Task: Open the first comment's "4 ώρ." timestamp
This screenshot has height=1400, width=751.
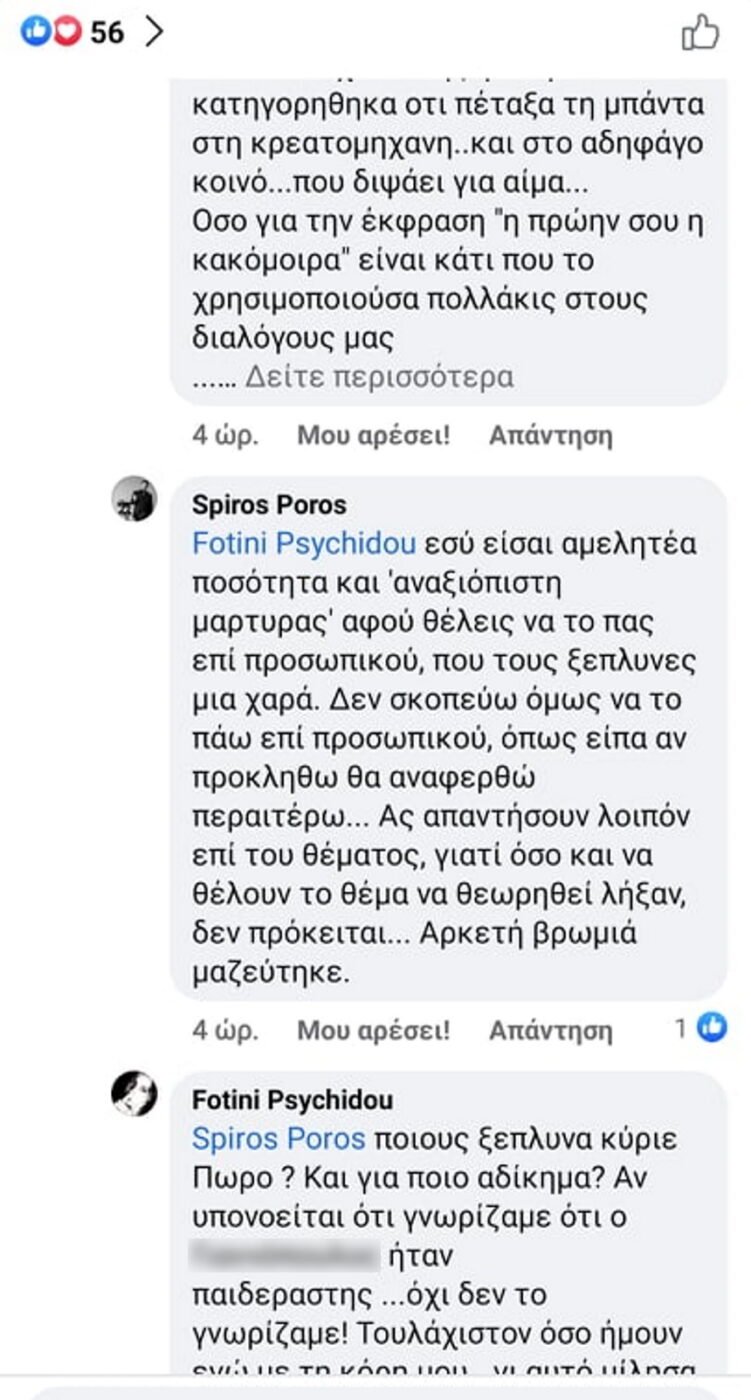Action: [225, 435]
